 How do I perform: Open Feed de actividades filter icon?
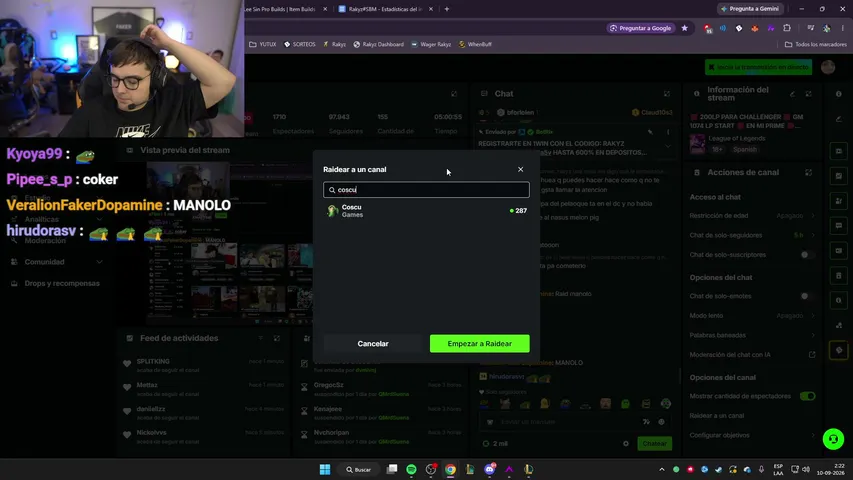(261, 339)
